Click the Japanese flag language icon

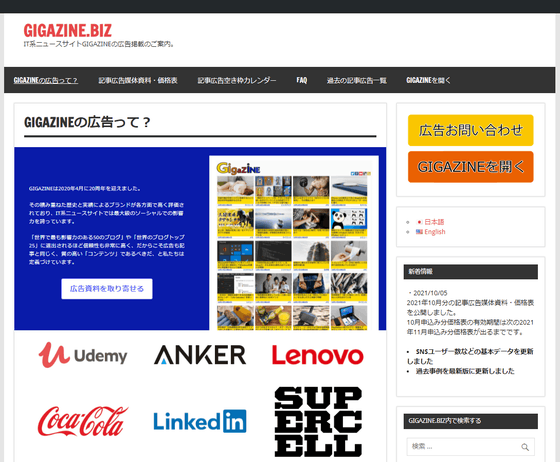[x=420, y=222]
